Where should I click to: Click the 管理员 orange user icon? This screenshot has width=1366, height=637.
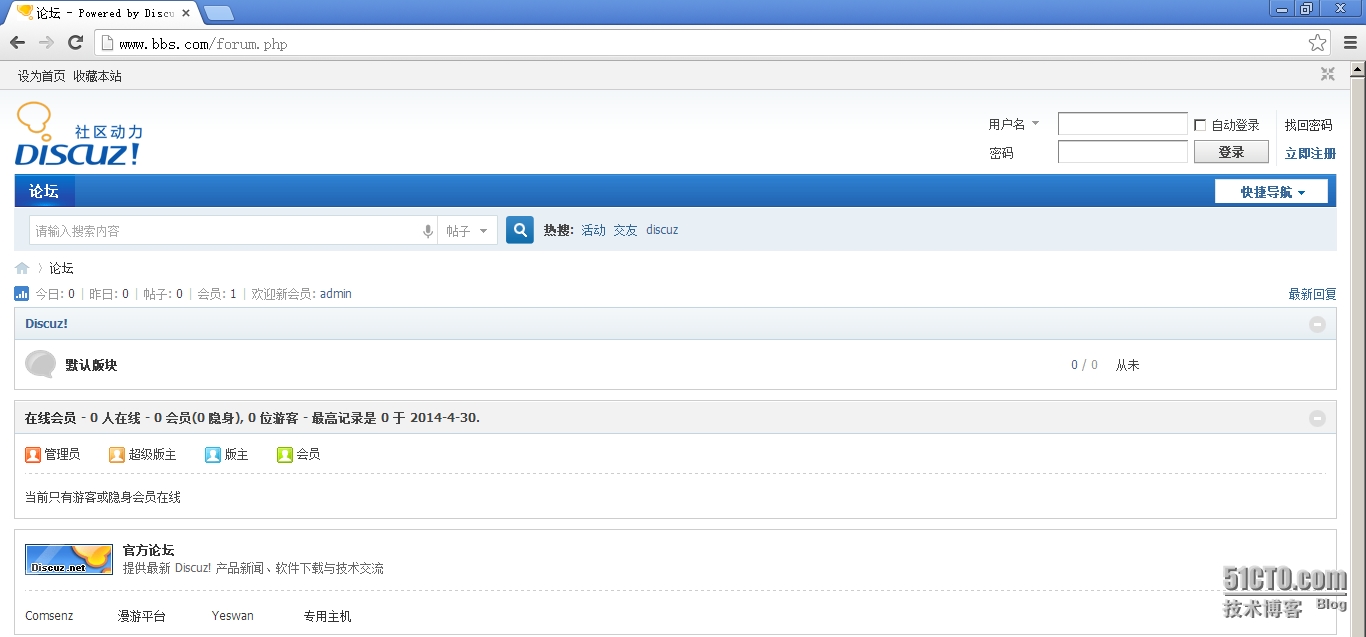[33, 454]
